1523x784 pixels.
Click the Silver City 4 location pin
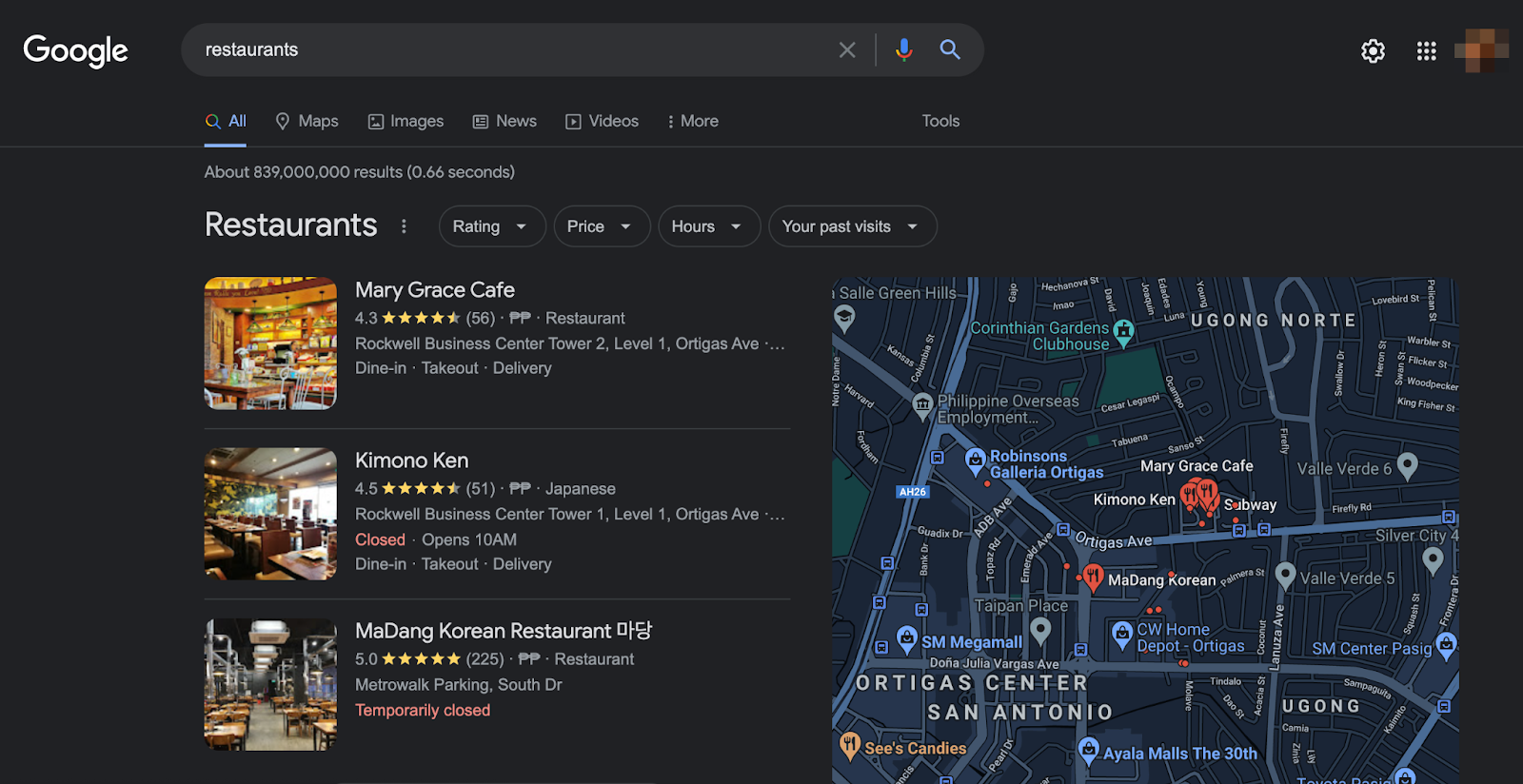tap(1433, 561)
